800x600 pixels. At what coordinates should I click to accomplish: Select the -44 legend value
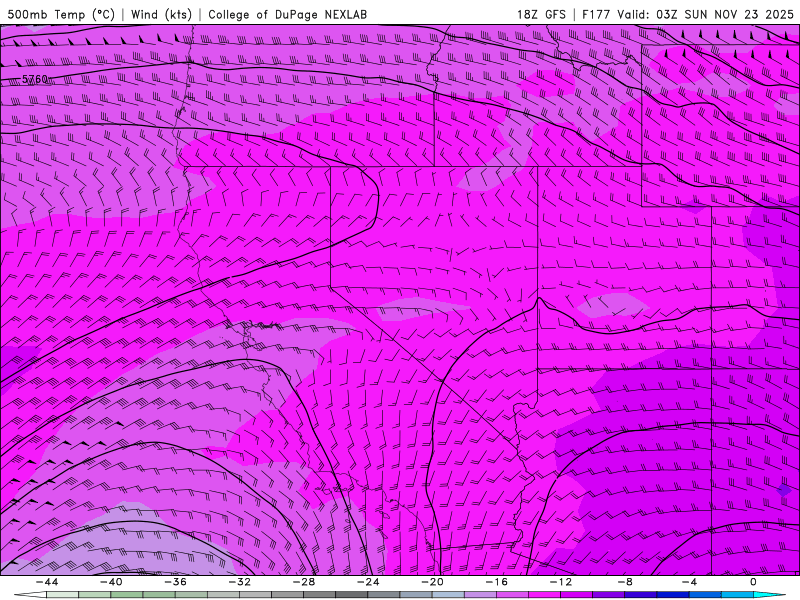click(x=47, y=582)
